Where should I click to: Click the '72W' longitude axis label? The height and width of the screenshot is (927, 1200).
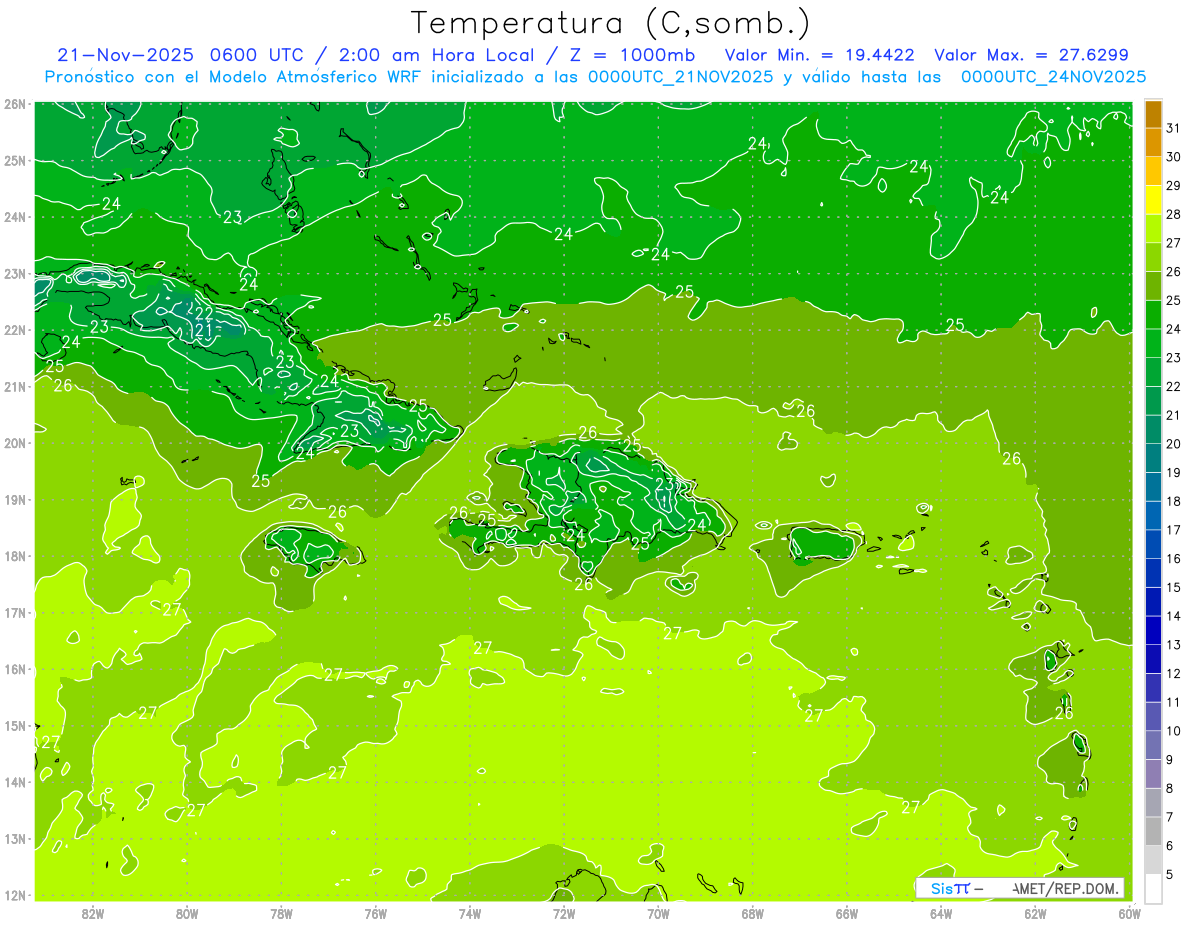point(564,912)
